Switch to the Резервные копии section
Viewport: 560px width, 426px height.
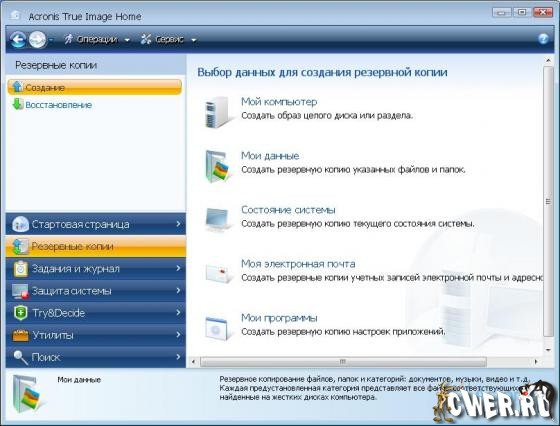tap(96, 246)
